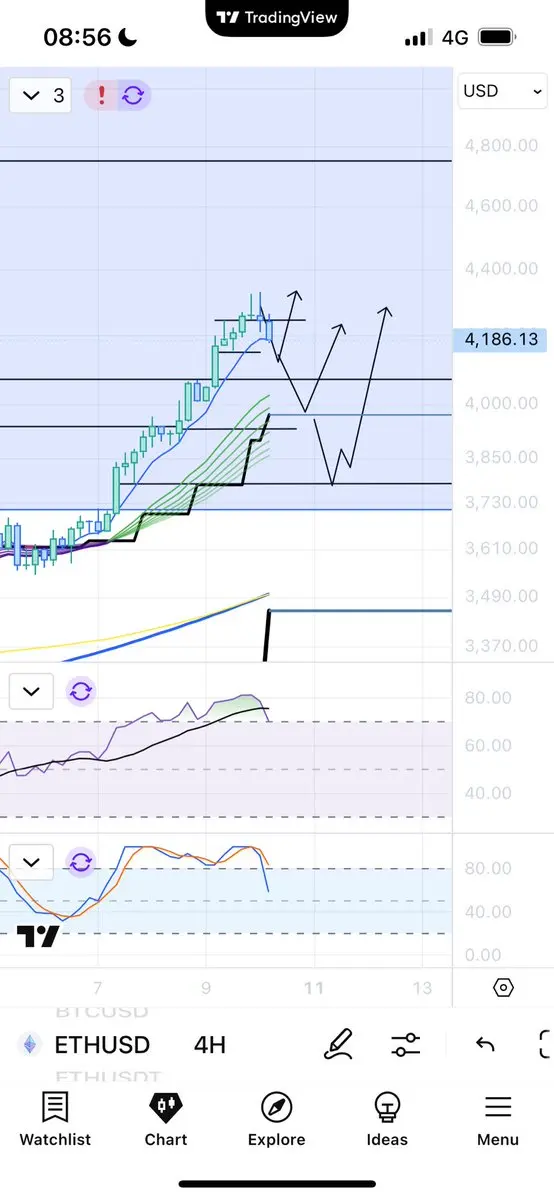Open the drawing tools pencil icon
Viewport: 554px width, 1199px height.
(x=337, y=1045)
